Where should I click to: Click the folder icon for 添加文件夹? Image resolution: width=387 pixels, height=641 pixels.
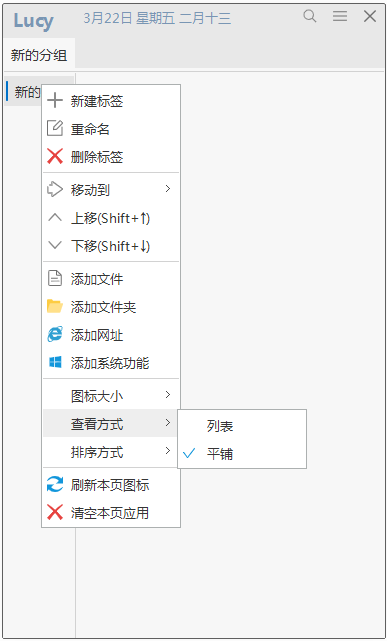pos(55,307)
